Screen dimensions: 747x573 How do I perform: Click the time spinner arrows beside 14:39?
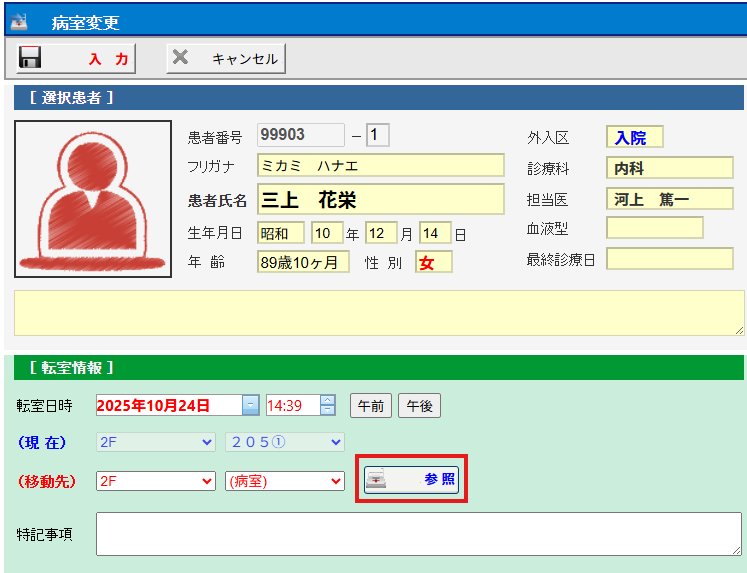click(327, 405)
